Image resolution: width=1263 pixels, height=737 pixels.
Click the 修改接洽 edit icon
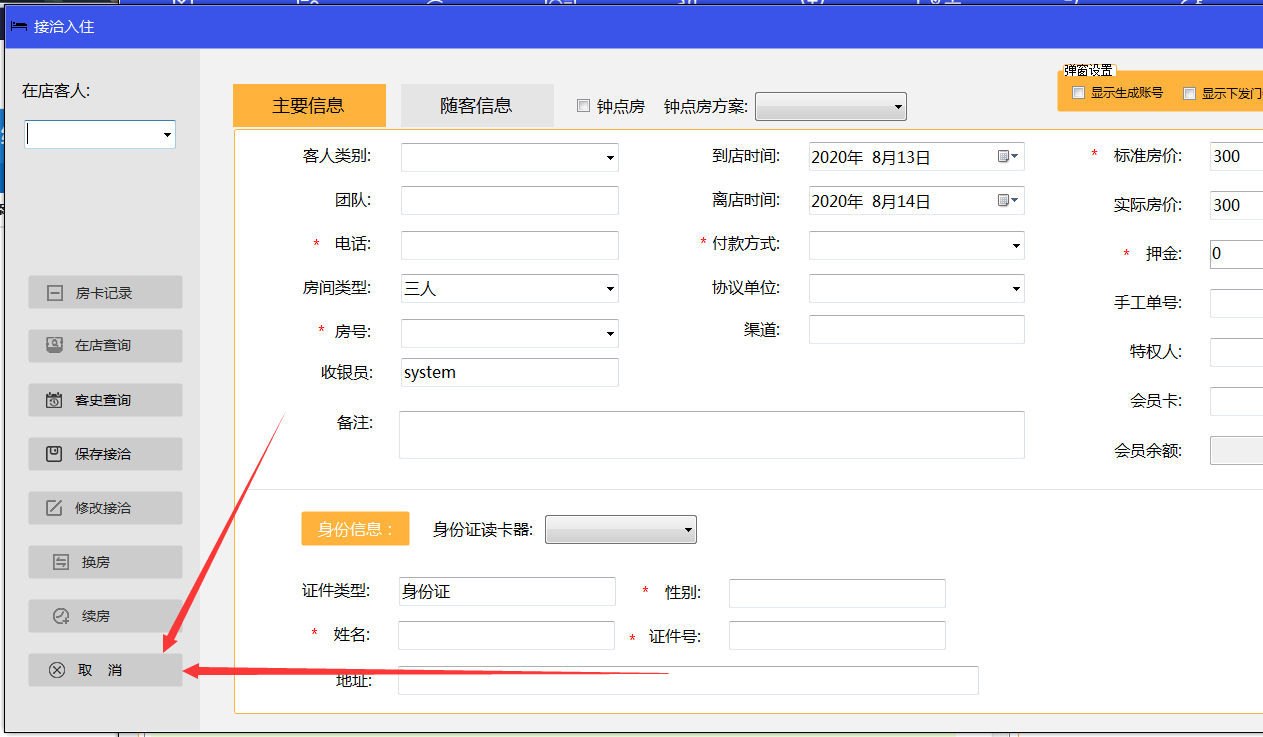click(x=55, y=508)
